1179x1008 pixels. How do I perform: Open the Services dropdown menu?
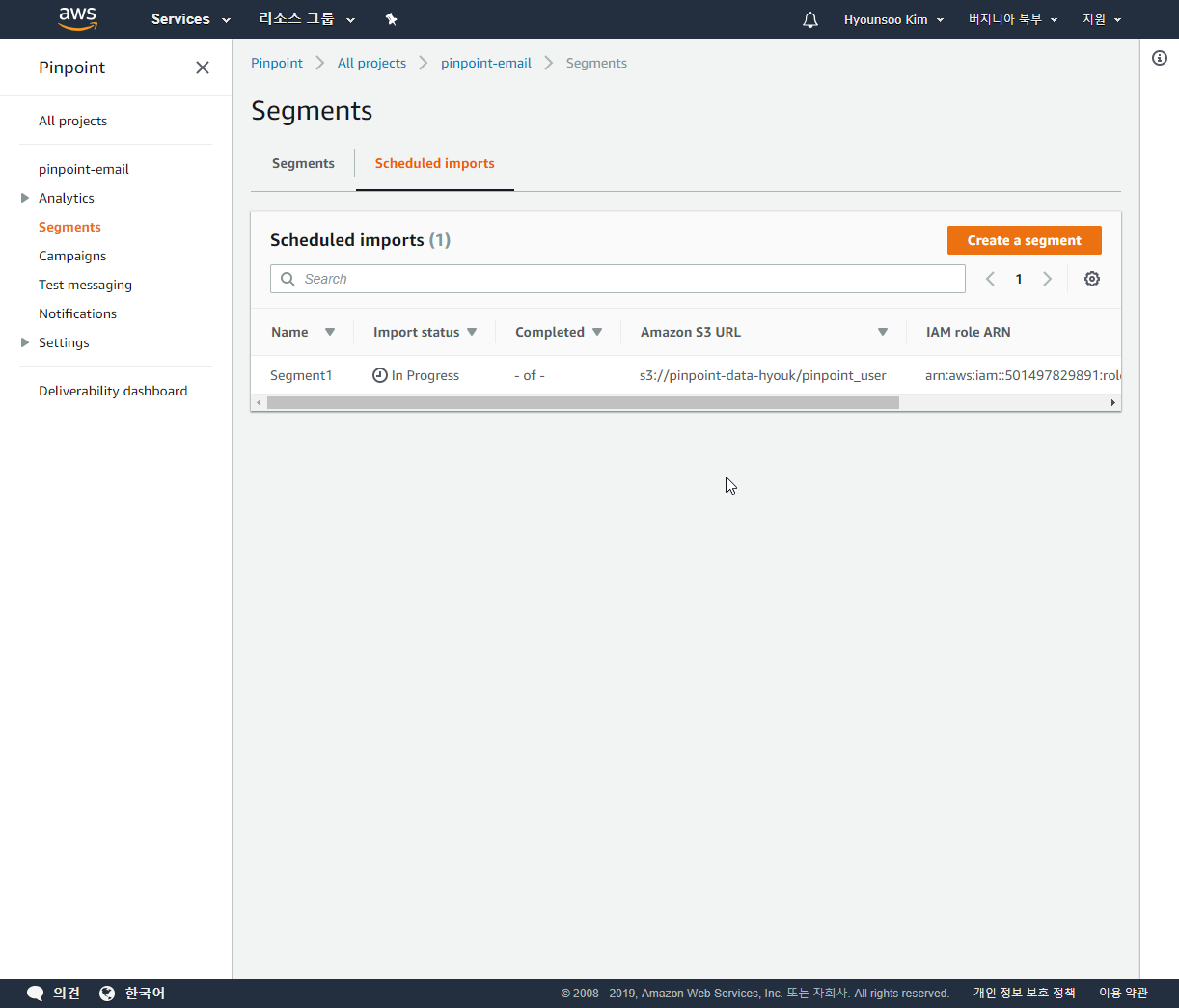[191, 19]
